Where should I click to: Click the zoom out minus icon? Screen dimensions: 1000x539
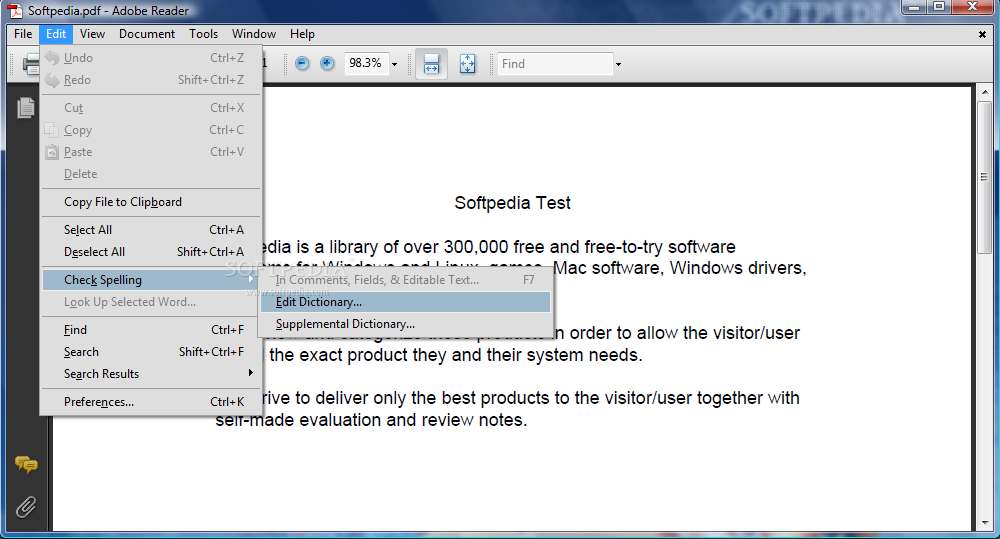(x=302, y=63)
